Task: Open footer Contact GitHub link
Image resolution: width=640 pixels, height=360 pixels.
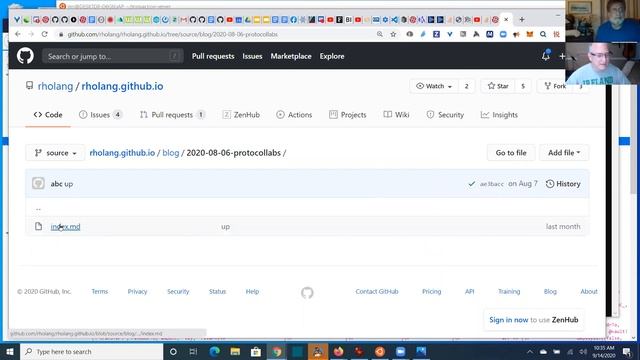Action: 377,291
